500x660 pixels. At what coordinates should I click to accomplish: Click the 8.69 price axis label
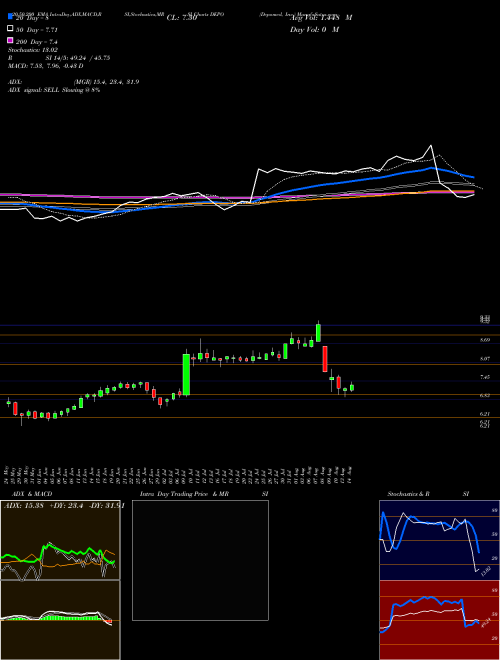tap(484, 340)
